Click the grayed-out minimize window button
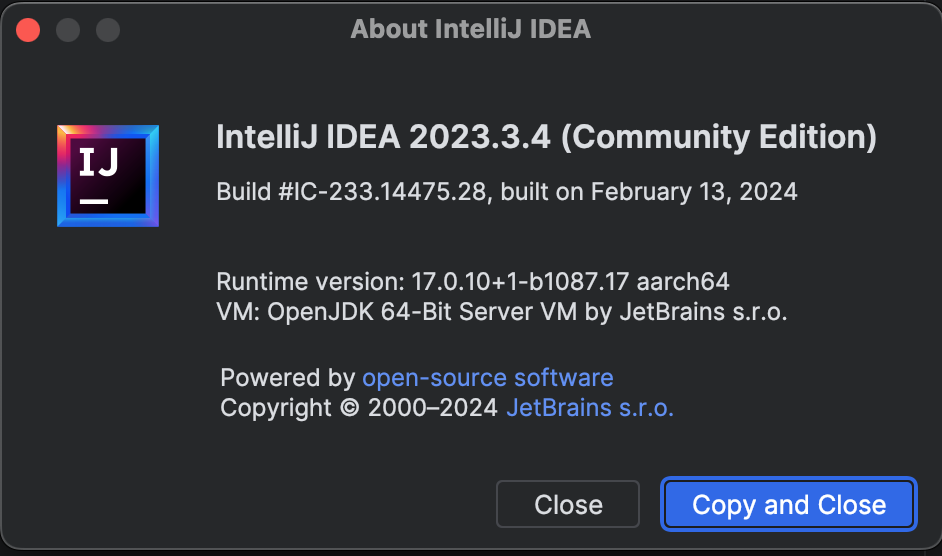Image resolution: width=942 pixels, height=556 pixels. pyautogui.click(x=68, y=30)
